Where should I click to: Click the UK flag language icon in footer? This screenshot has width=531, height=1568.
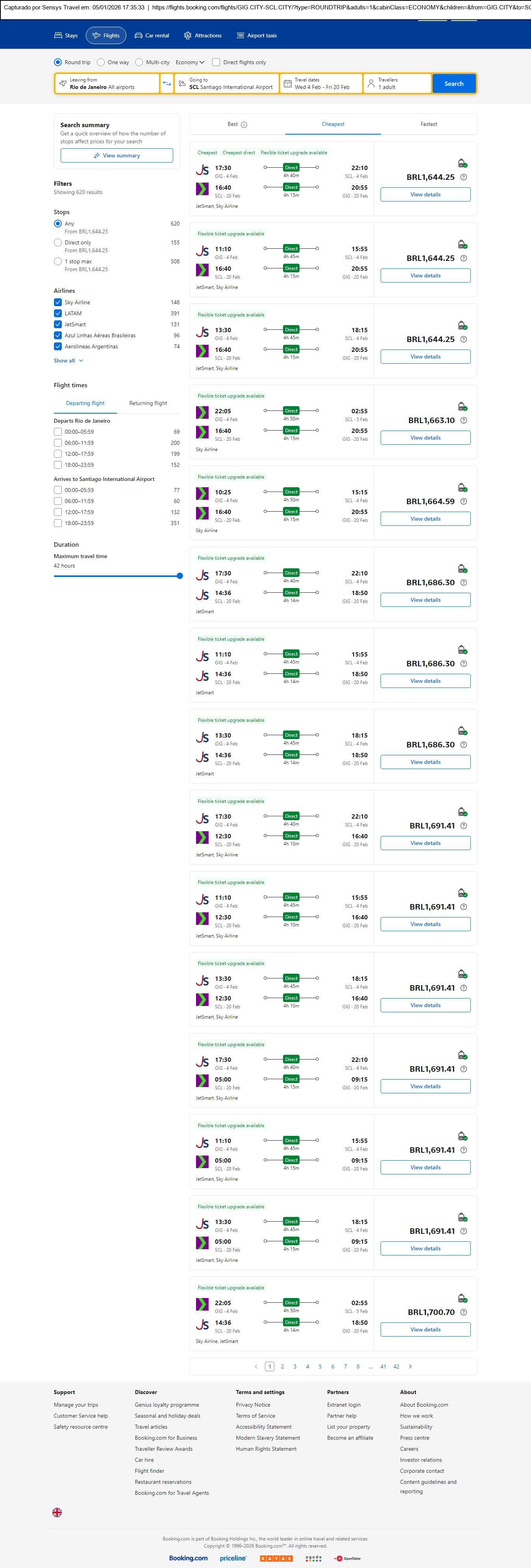pos(57,1512)
